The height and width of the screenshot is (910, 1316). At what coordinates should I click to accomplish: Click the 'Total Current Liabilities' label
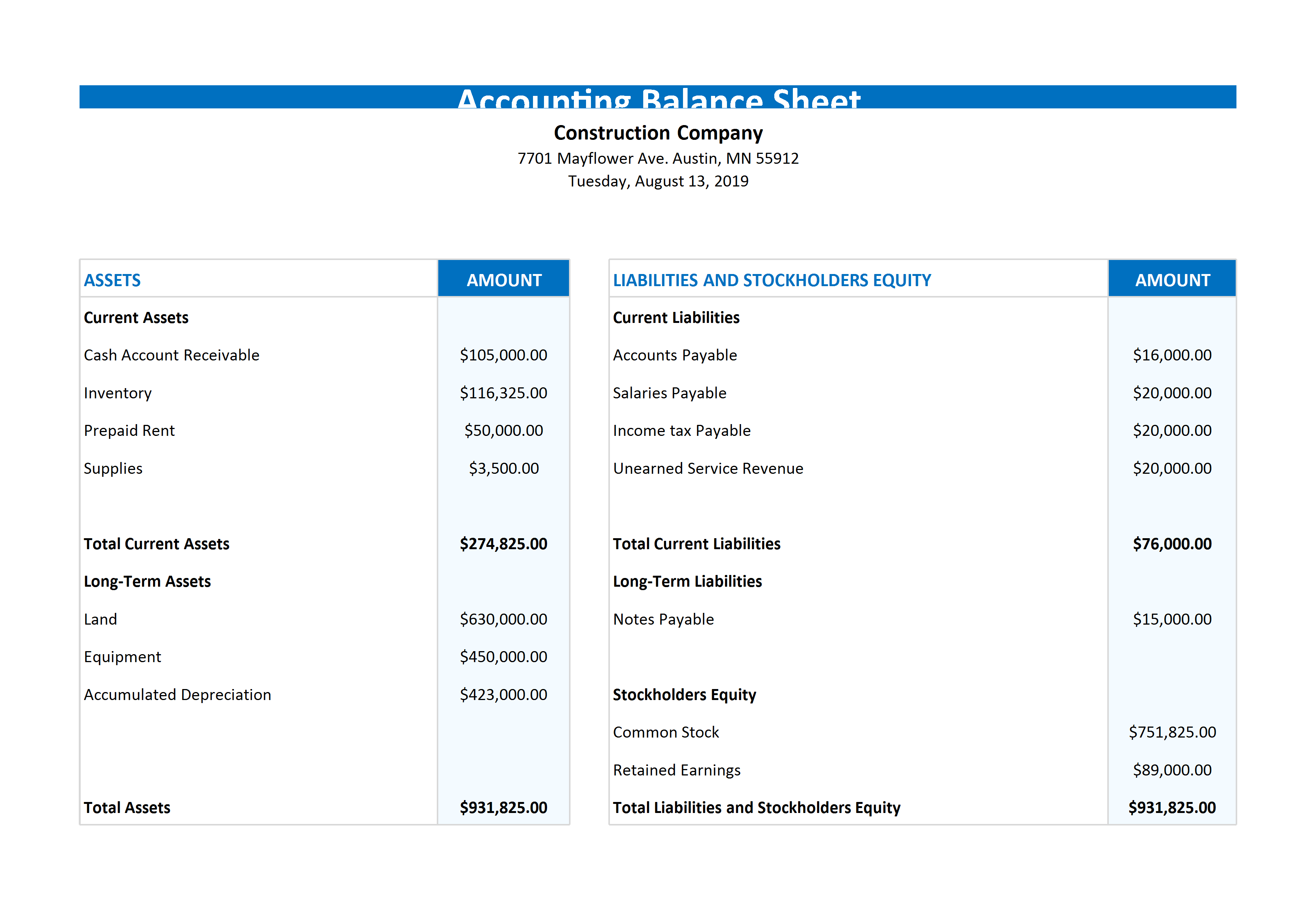coord(697,544)
